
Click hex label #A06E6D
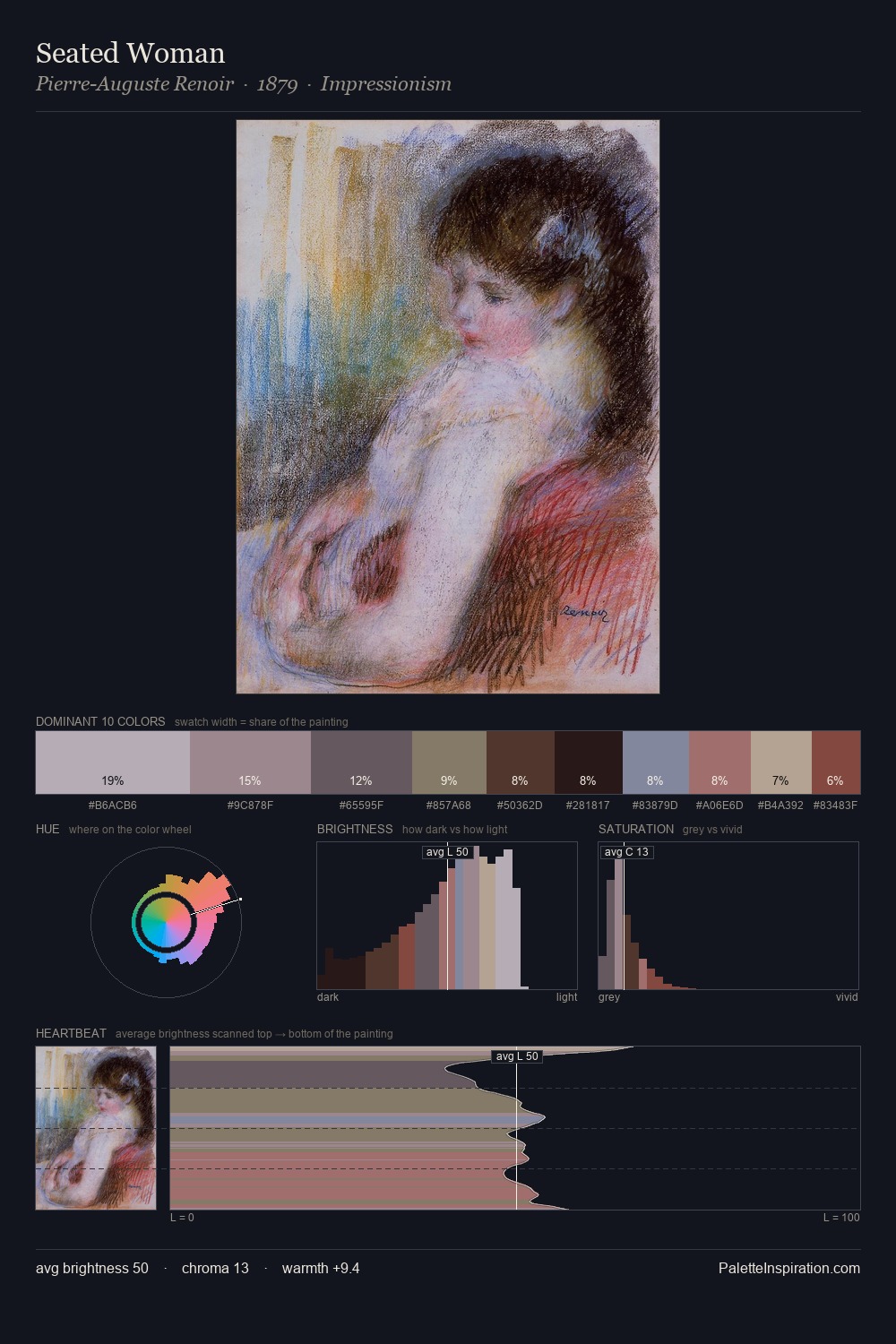pyautogui.click(x=719, y=806)
